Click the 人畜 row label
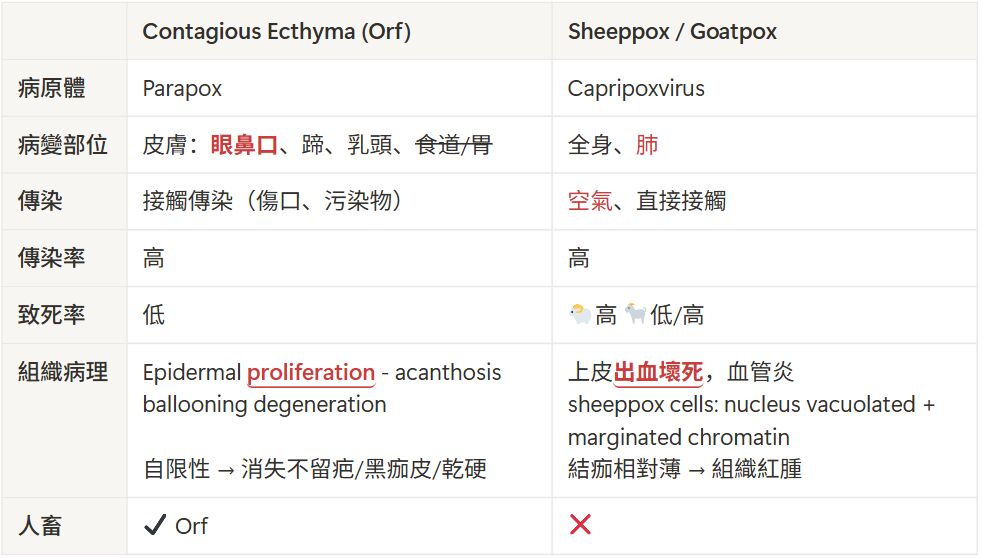This screenshot has width=982, height=558. click(x=40, y=525)
